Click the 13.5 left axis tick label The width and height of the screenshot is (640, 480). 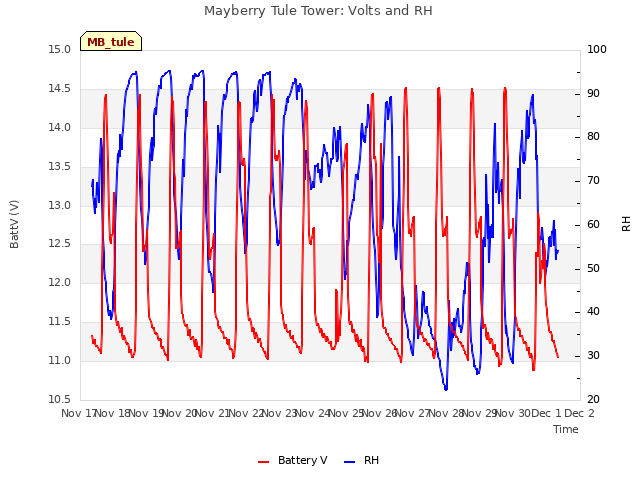coord(59,167)
